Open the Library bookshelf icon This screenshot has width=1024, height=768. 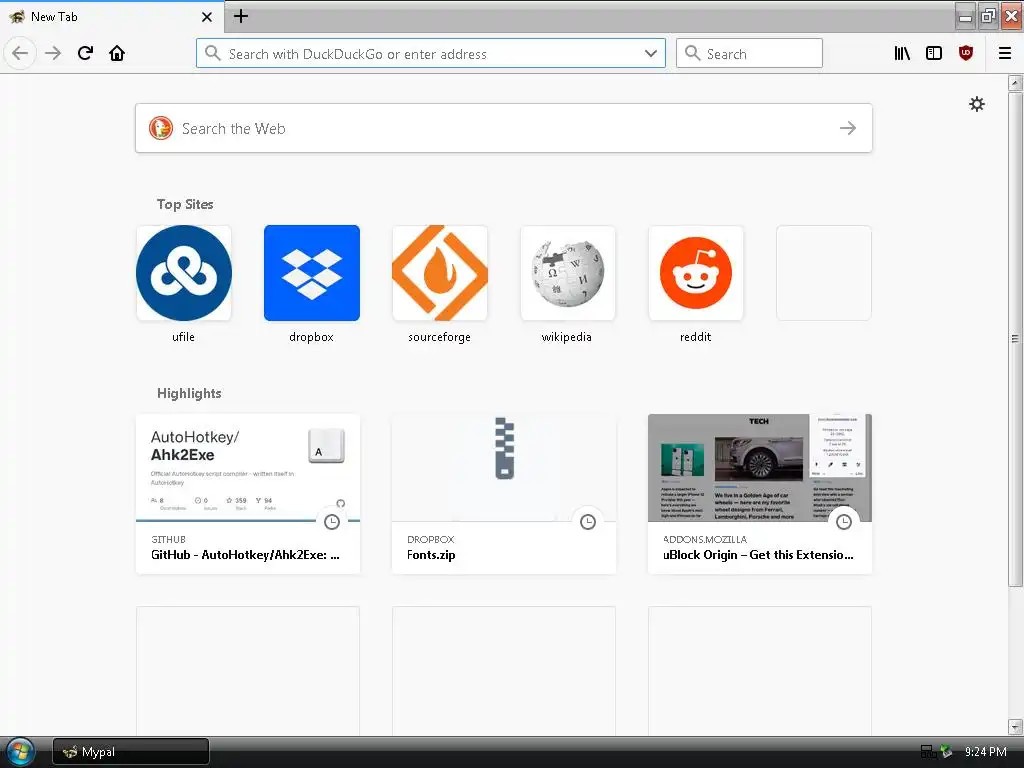[902, 53]
